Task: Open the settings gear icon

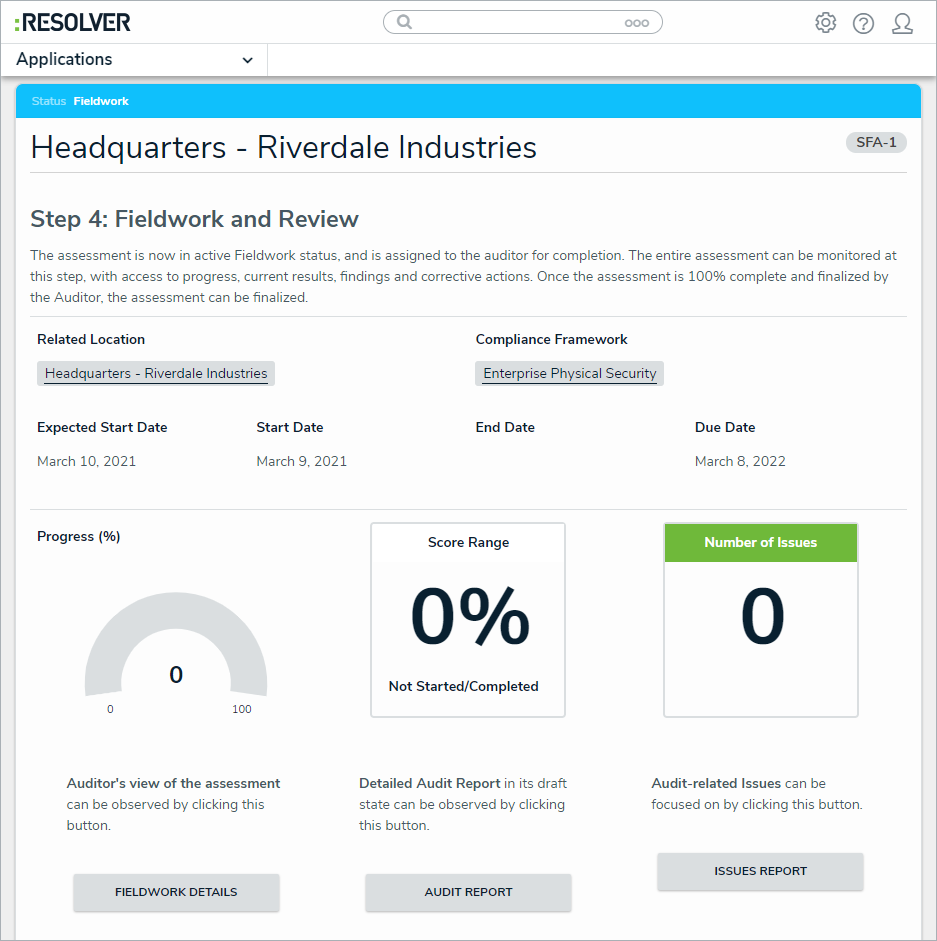Action: 825,23
